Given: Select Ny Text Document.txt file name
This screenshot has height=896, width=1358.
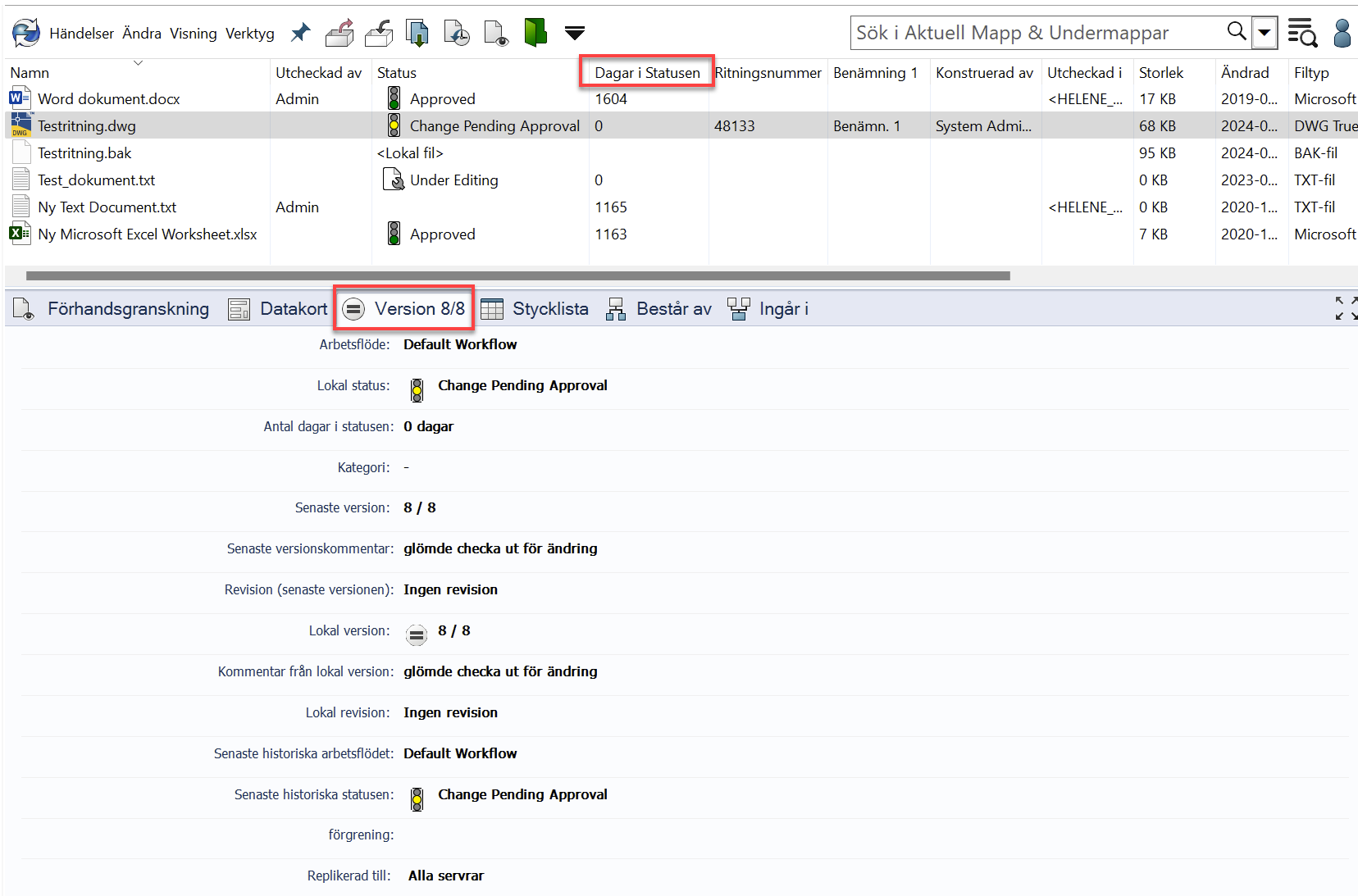Looking at the screenshot, I should tap(107, 207).
